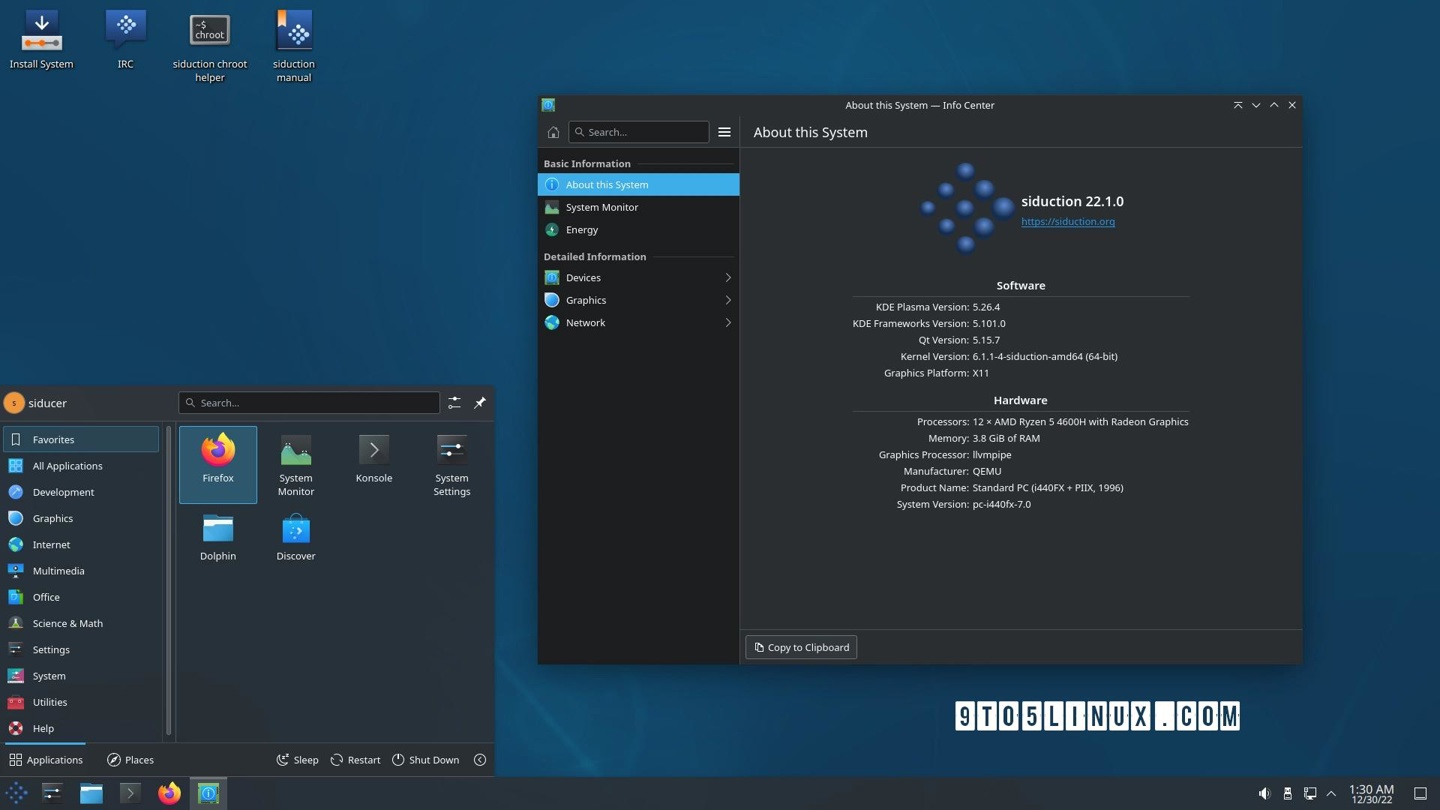
Task: Select Utilities category
Action: tap(81, 702)
